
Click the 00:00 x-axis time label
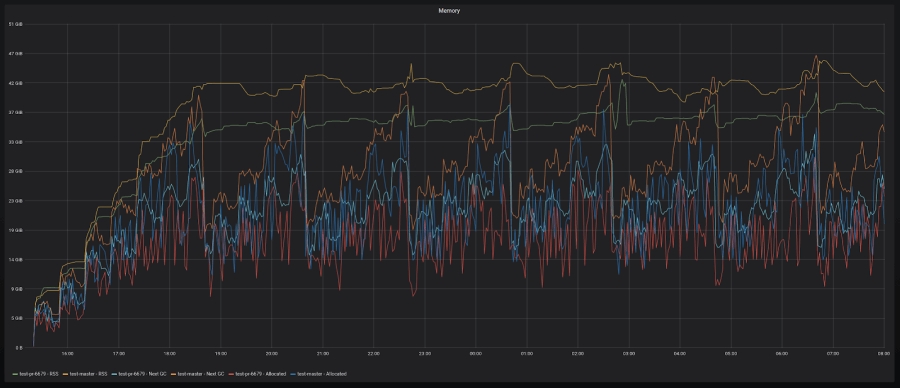point(475,354)
